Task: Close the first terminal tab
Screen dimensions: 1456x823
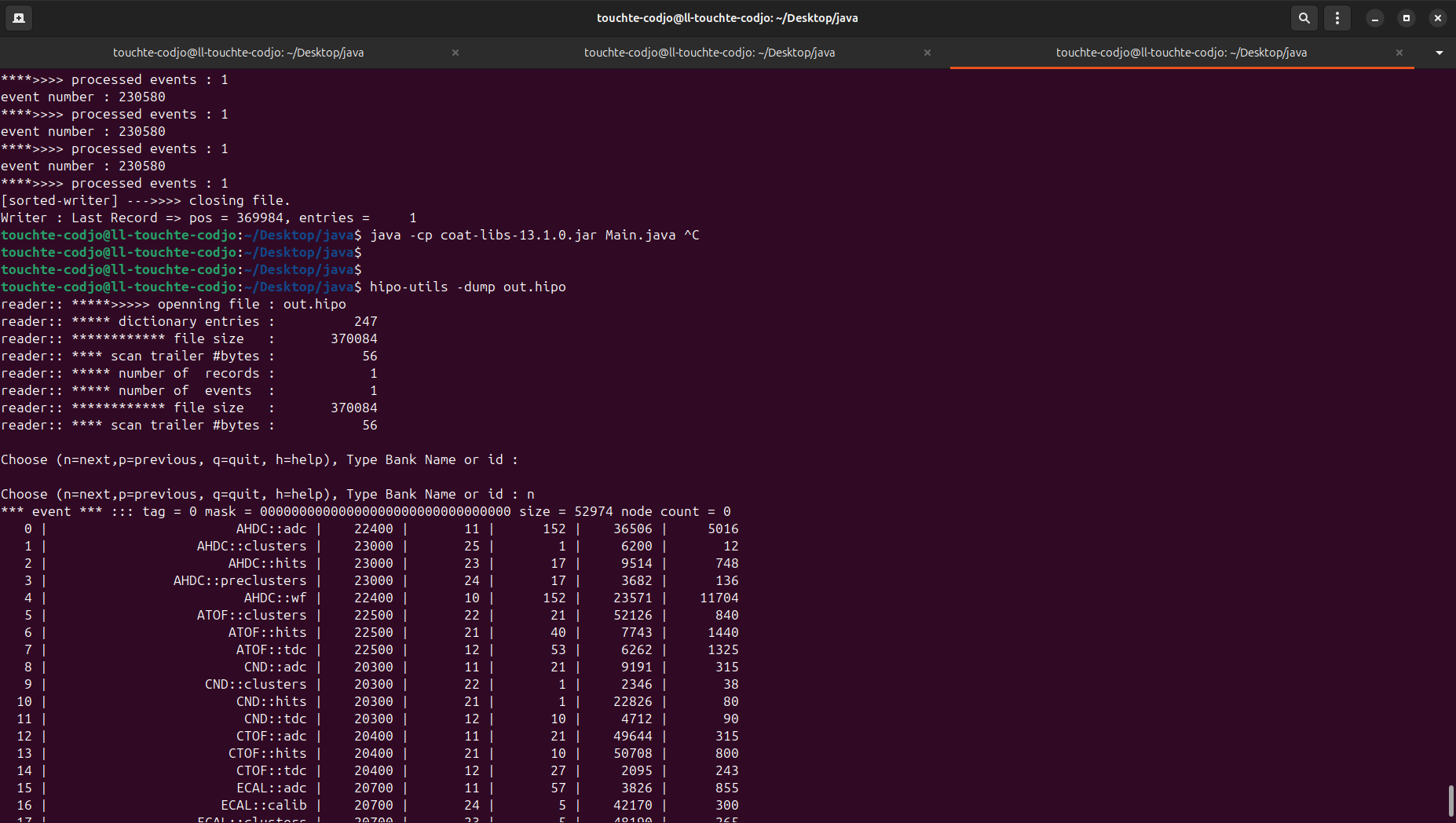Action: coord(455,53)
